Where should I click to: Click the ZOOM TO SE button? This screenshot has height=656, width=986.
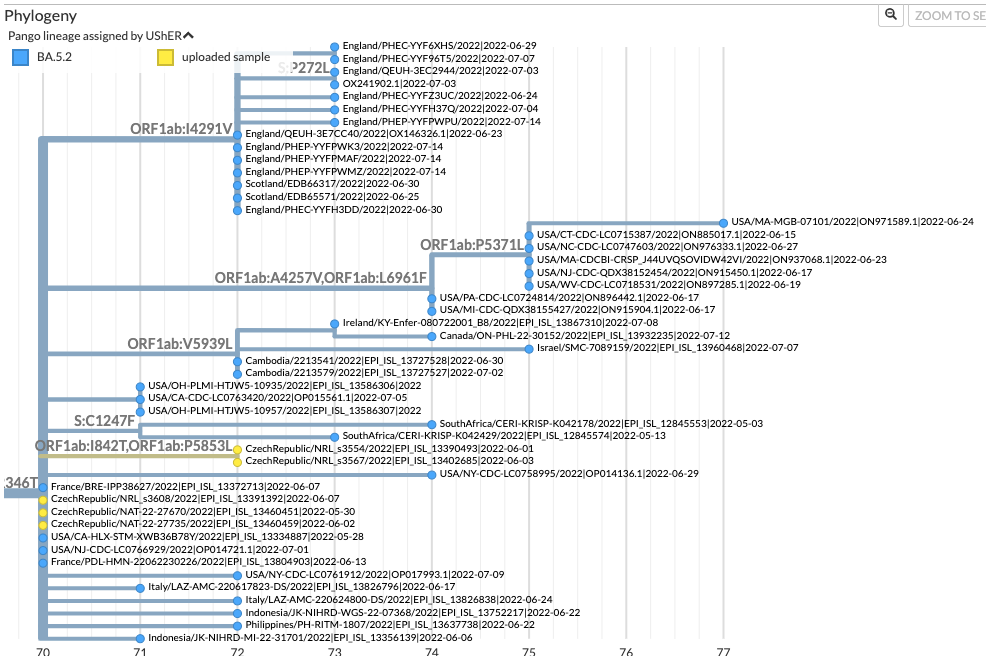click(x=948, y=16)
